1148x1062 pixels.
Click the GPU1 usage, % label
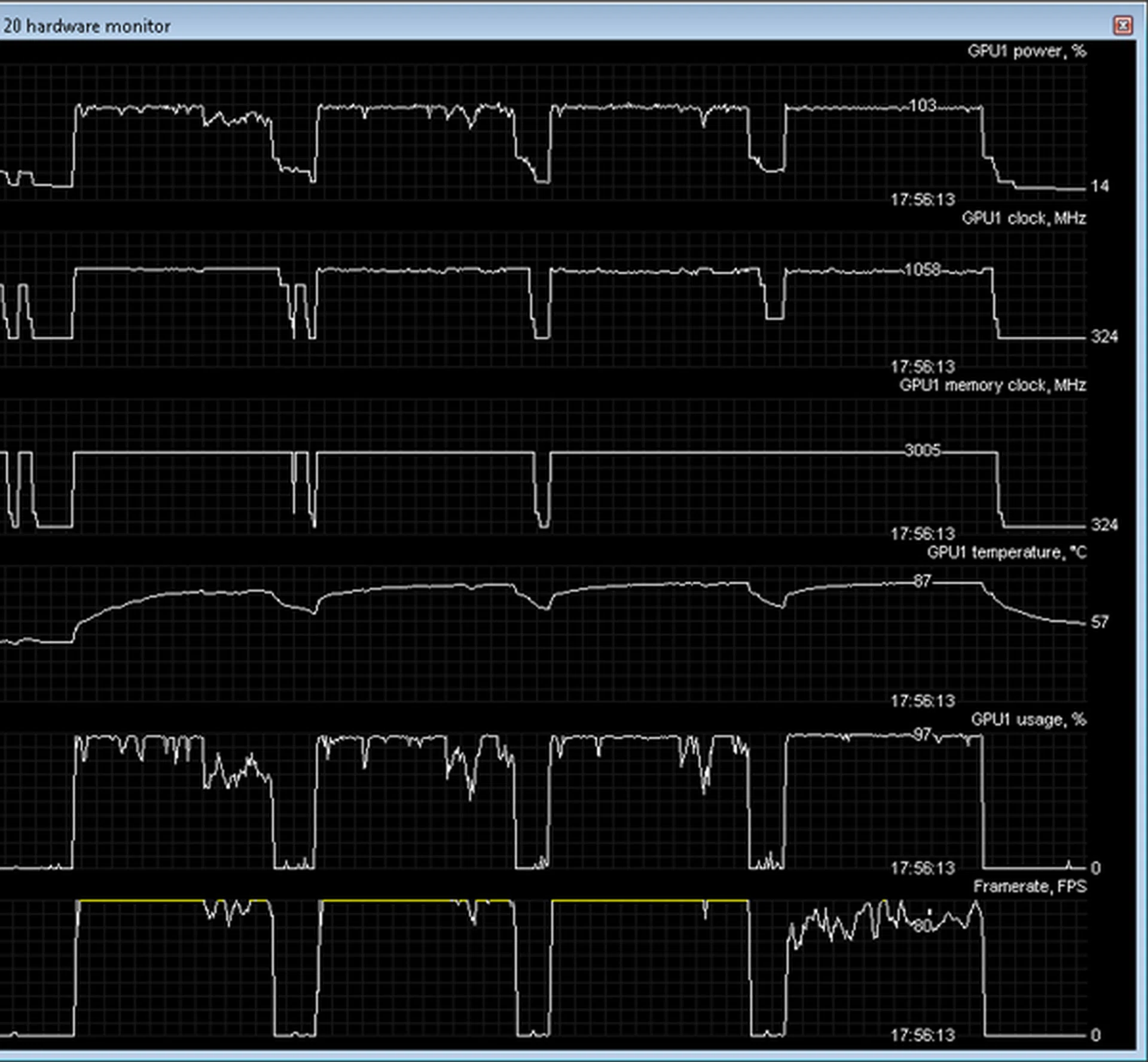[x=1028, y=719]
